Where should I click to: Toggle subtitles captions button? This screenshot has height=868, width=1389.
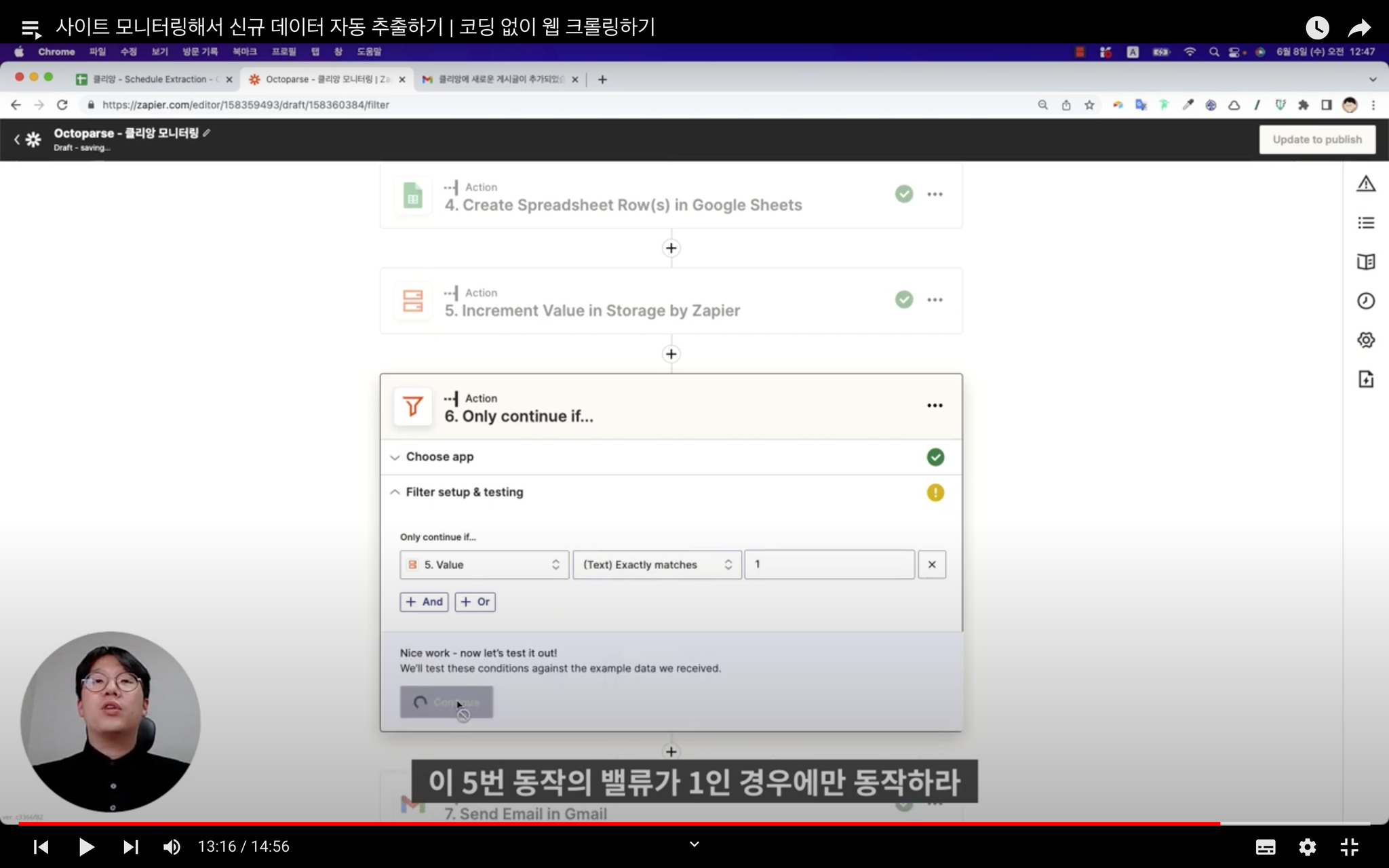(1265, 846)
